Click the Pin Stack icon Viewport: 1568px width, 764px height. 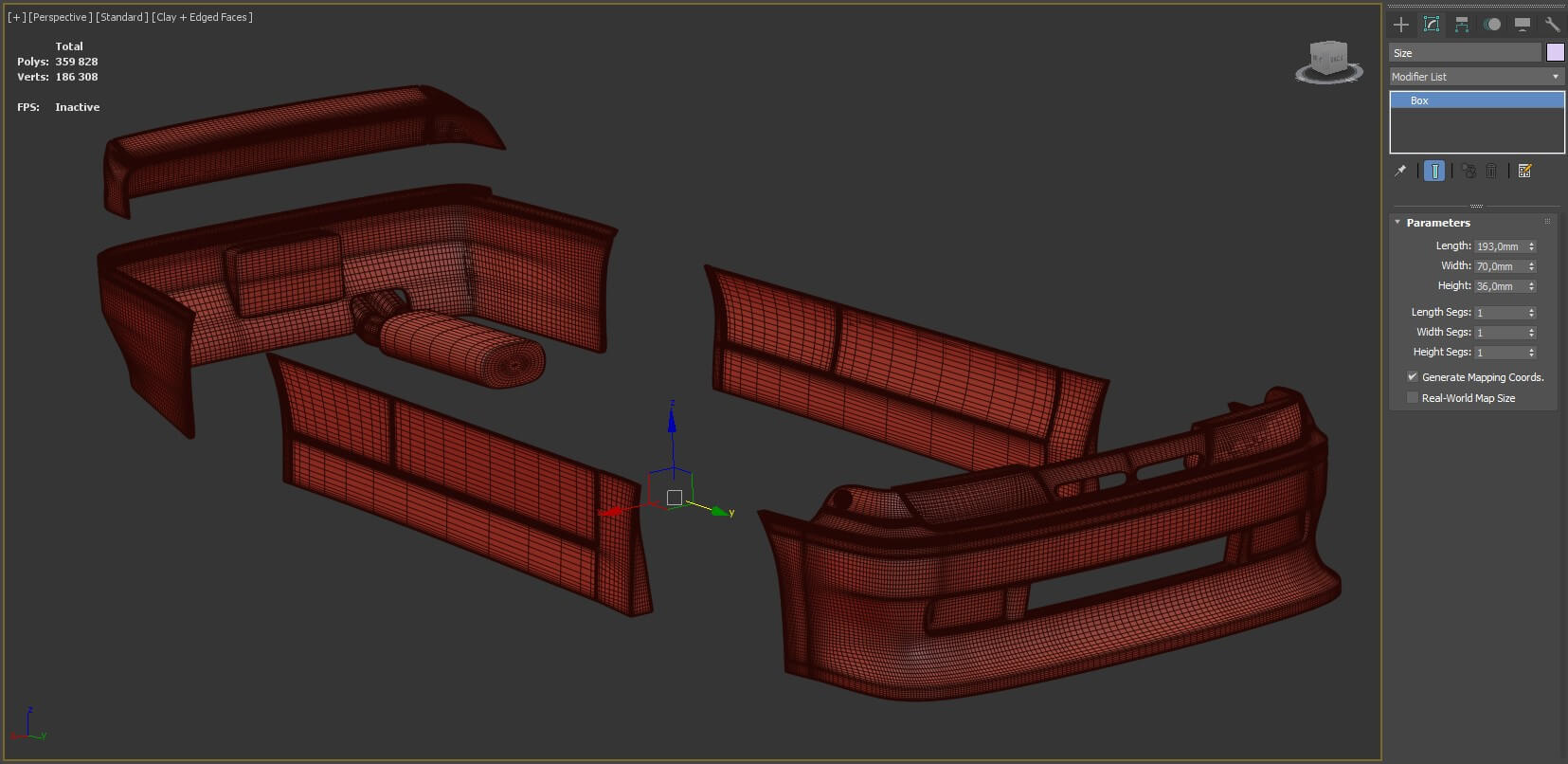click(1400, 171)
